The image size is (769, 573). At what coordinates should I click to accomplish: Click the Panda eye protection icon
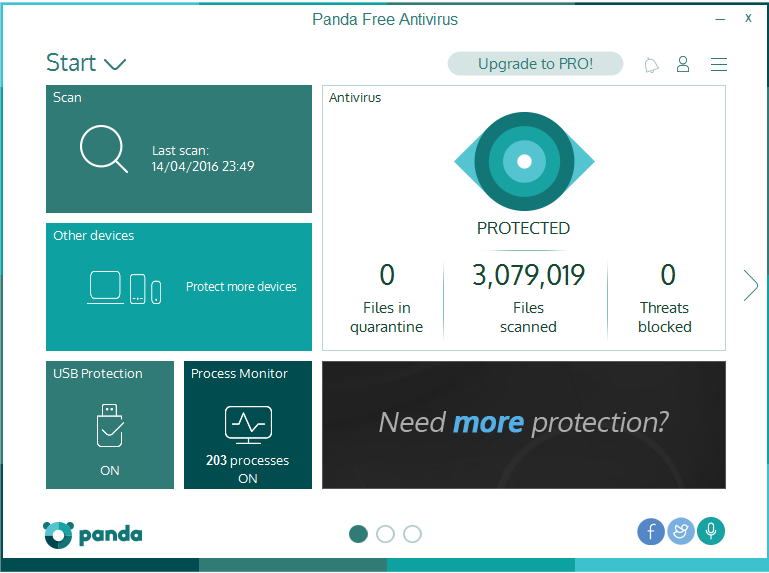pyautogui.click(x=524, y=160)
